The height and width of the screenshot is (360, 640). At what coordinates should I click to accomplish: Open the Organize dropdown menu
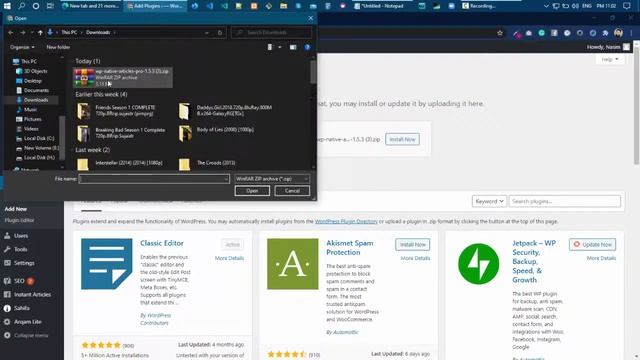22,47
